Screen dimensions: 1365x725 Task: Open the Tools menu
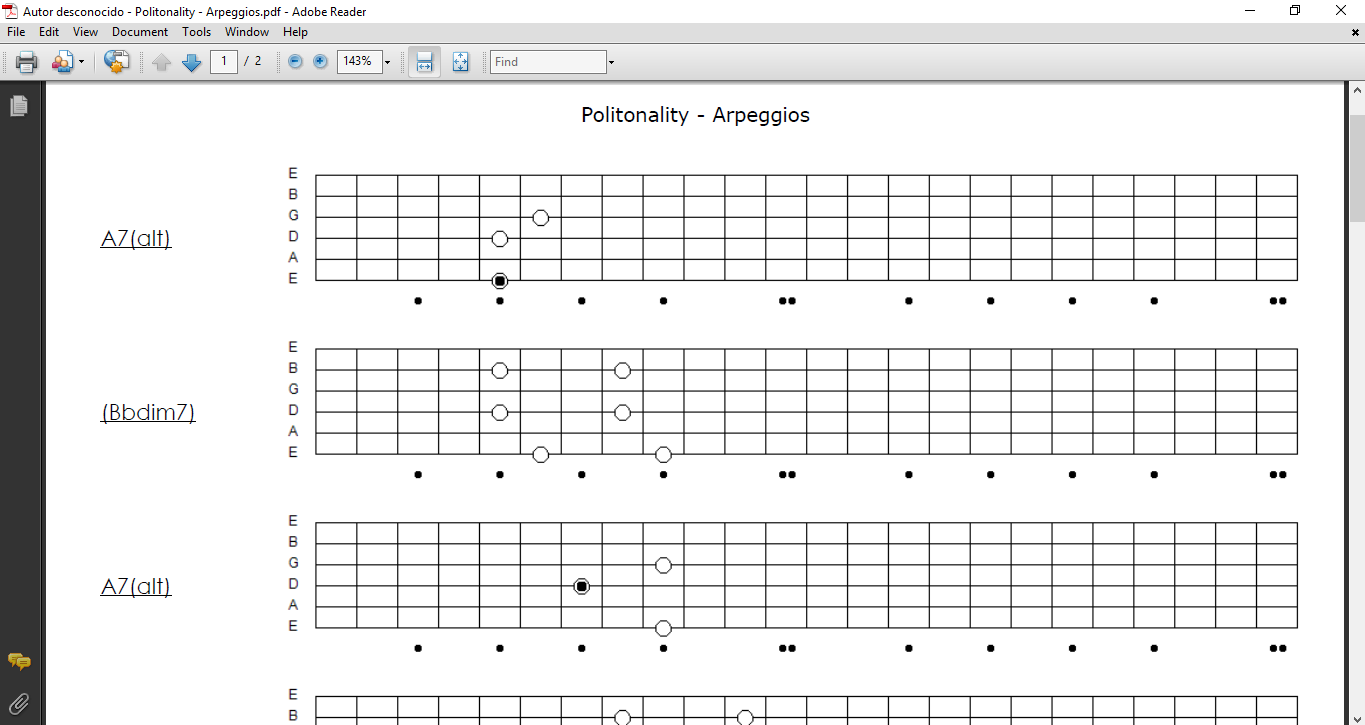(197, 32)
